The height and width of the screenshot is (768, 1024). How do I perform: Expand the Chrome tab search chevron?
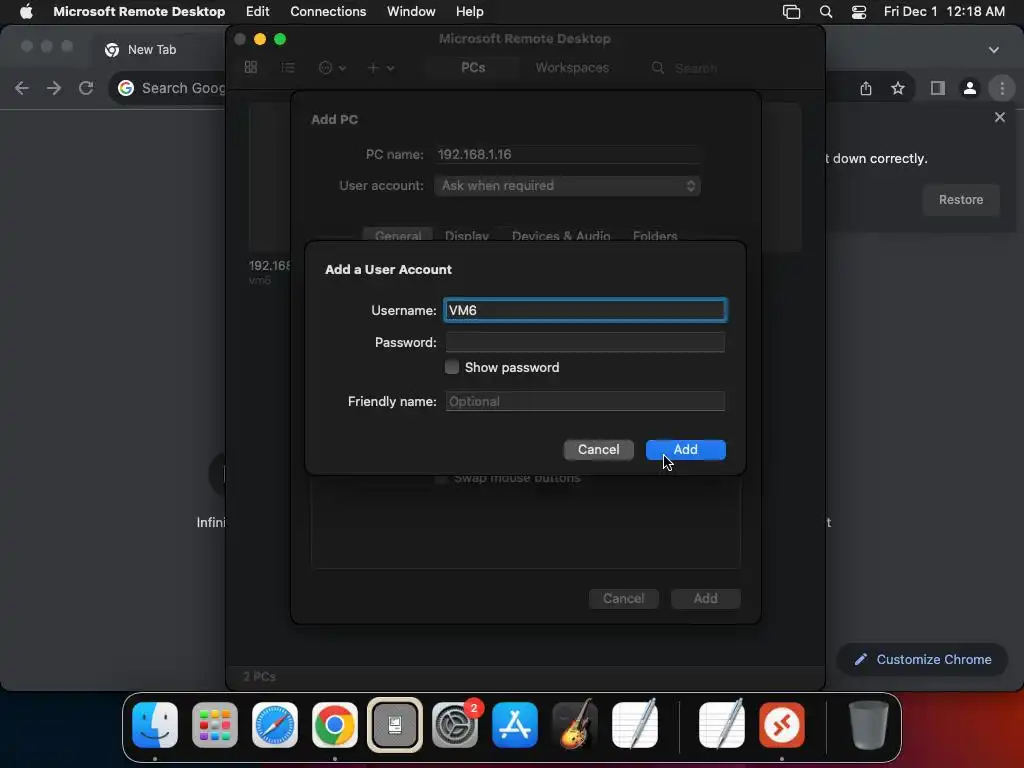pyautogui.click(x=993, y=50)
